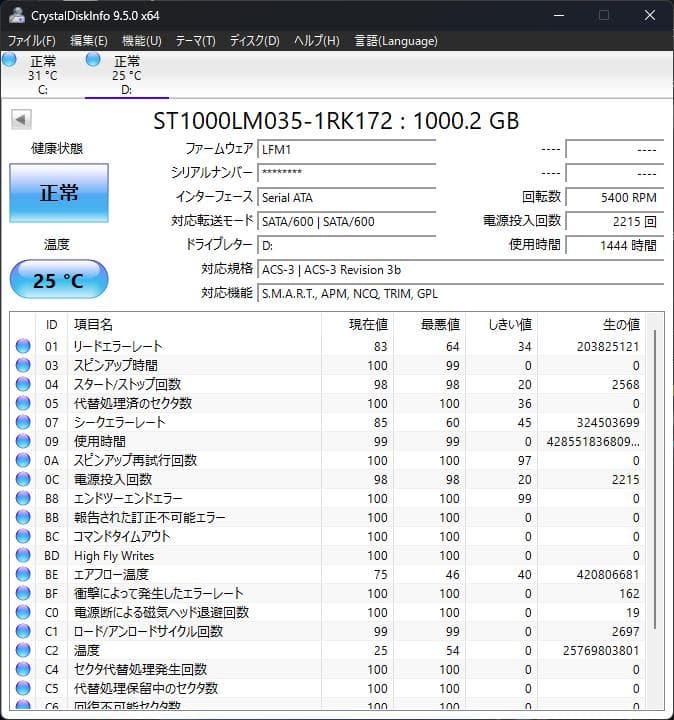Viewport: 674px width, 720px height.
Task: Click status orb for attribute 09 使用時間
Action: (x=23, y=441)
